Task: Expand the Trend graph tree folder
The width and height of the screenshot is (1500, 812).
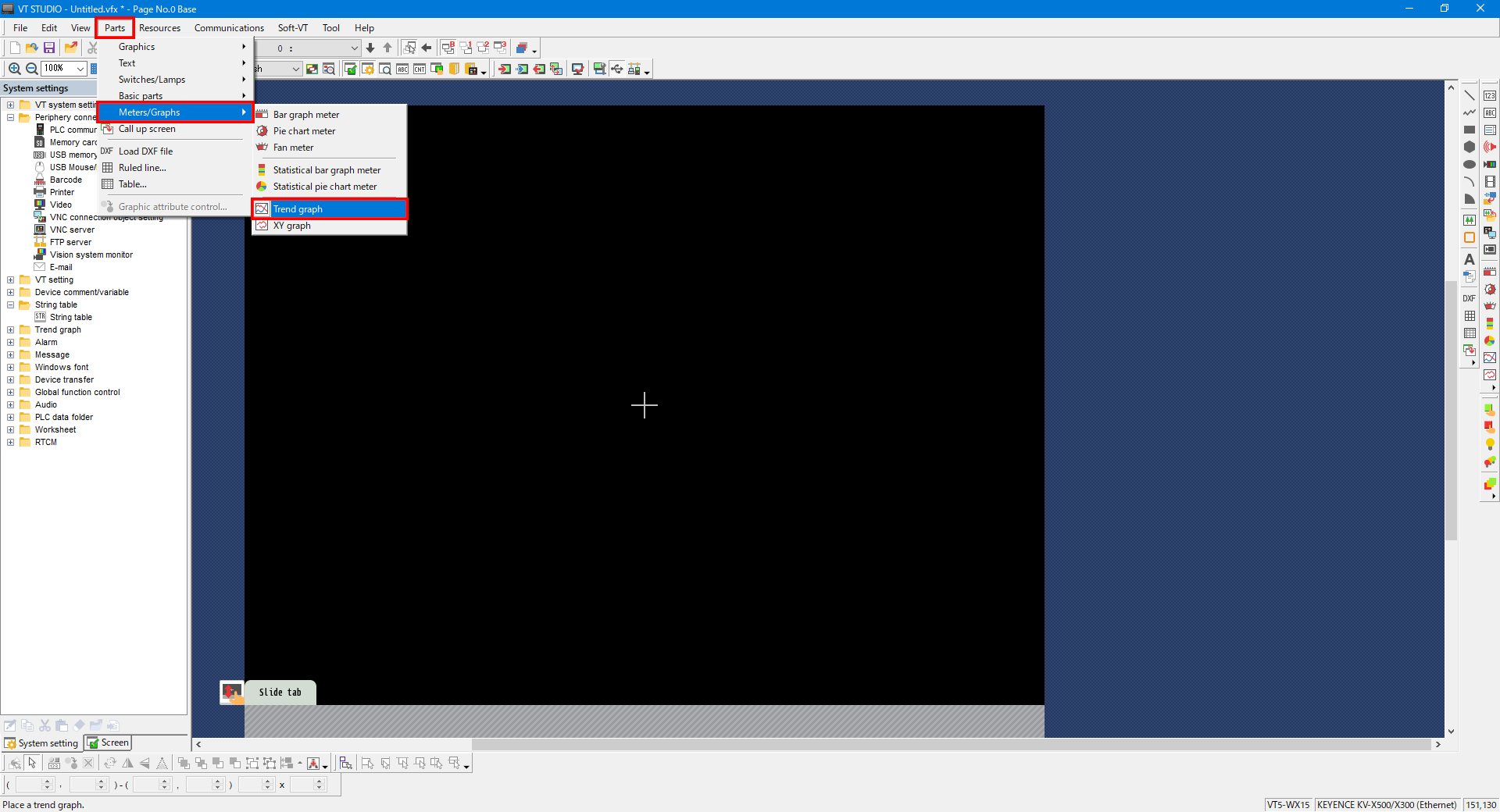Action: click(x=11, y=329)
